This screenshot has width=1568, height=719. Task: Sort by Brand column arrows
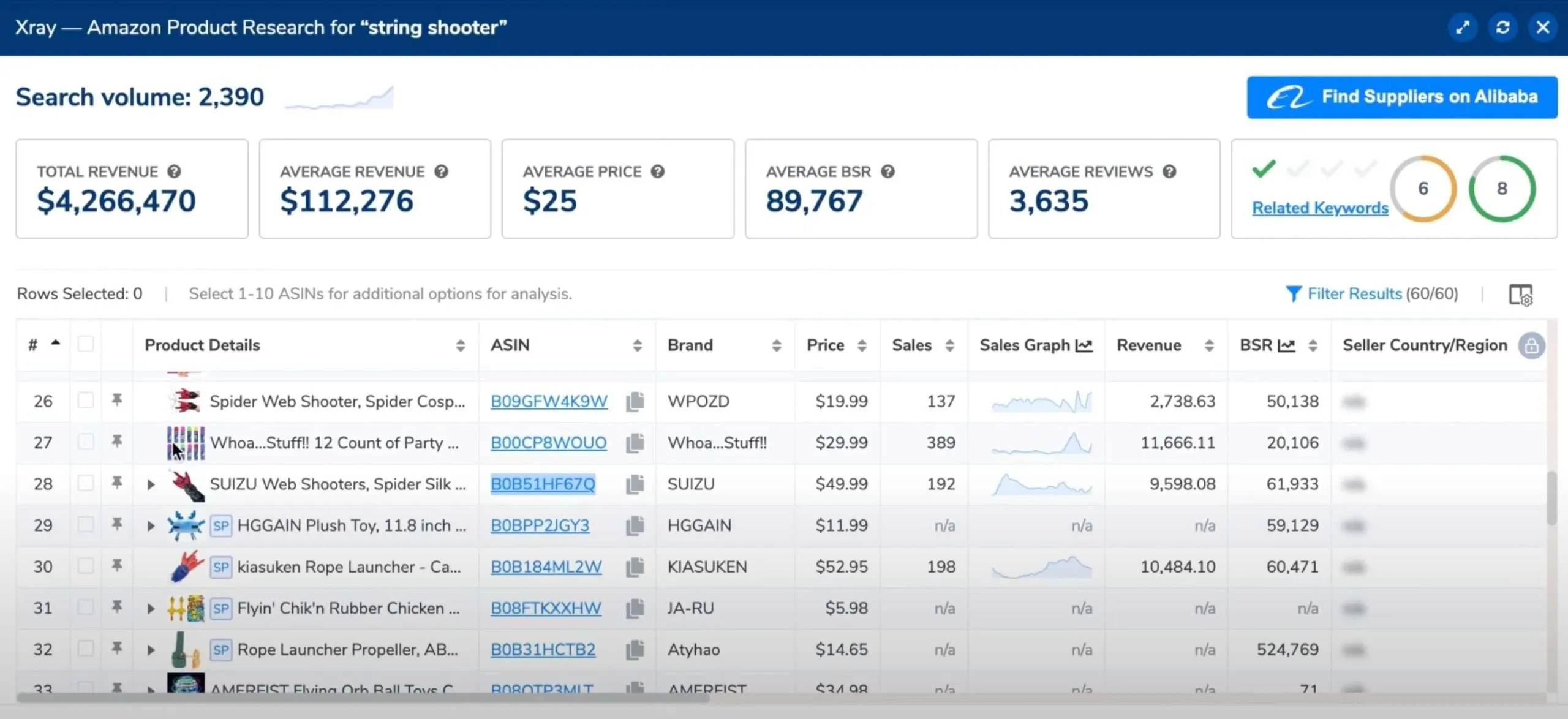(x=777, y=346)
